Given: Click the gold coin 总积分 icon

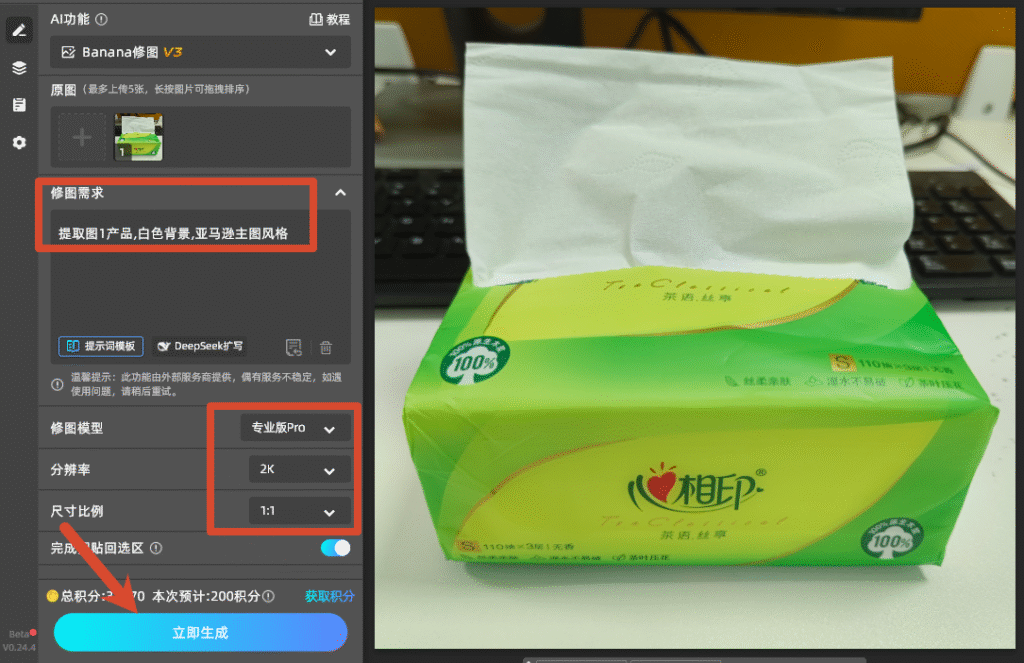Looking at the screenshot, I should coord(52,596).
